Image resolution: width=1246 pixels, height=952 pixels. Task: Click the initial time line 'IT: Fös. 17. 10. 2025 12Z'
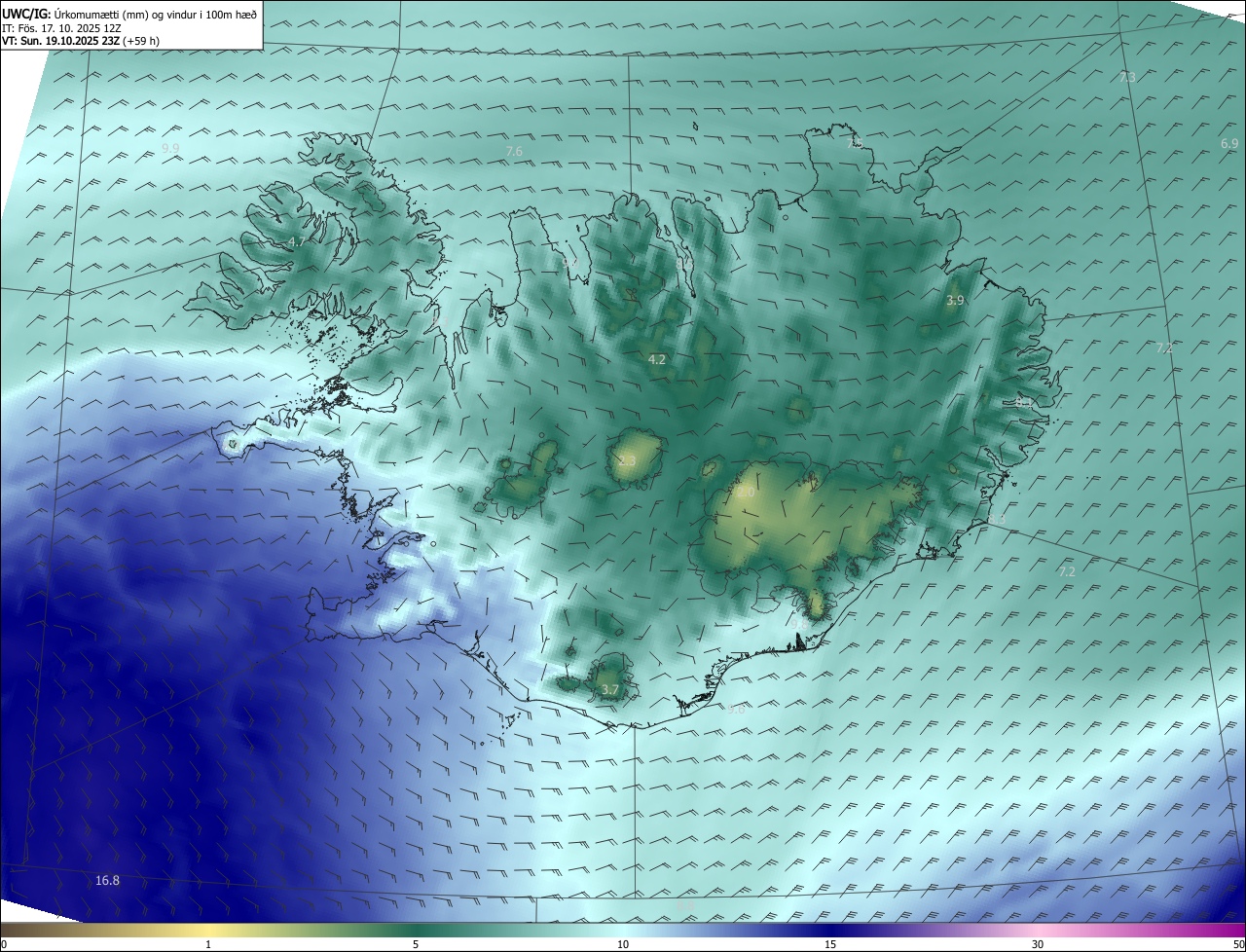click(61, 28)
